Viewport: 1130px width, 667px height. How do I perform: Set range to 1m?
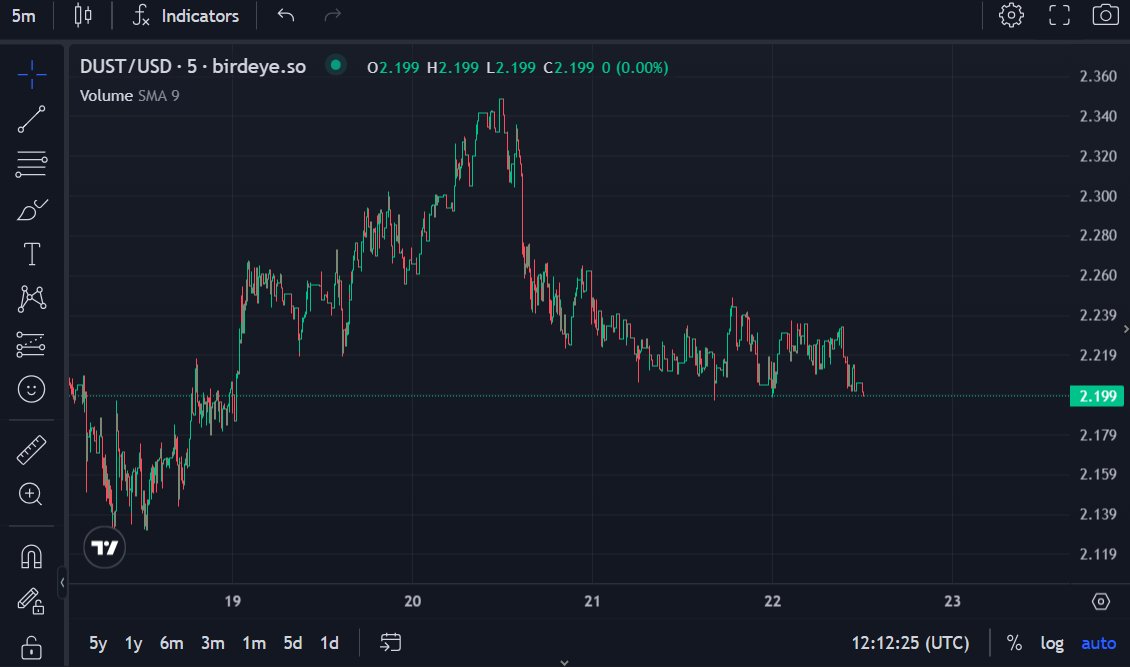pyautogui.click(x=254, y=643)
